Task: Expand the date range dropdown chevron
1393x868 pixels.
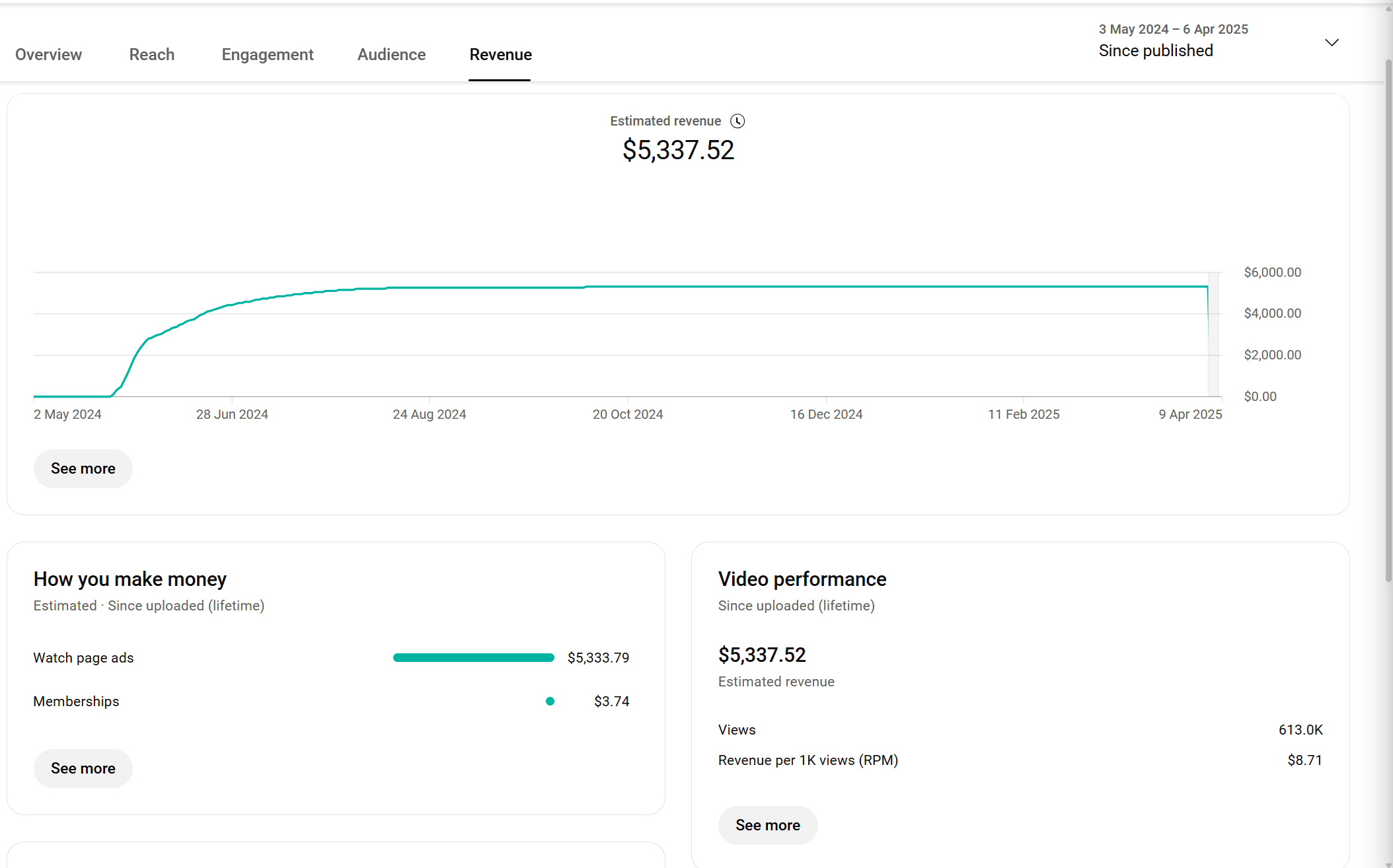Action: coord(1332,42)
